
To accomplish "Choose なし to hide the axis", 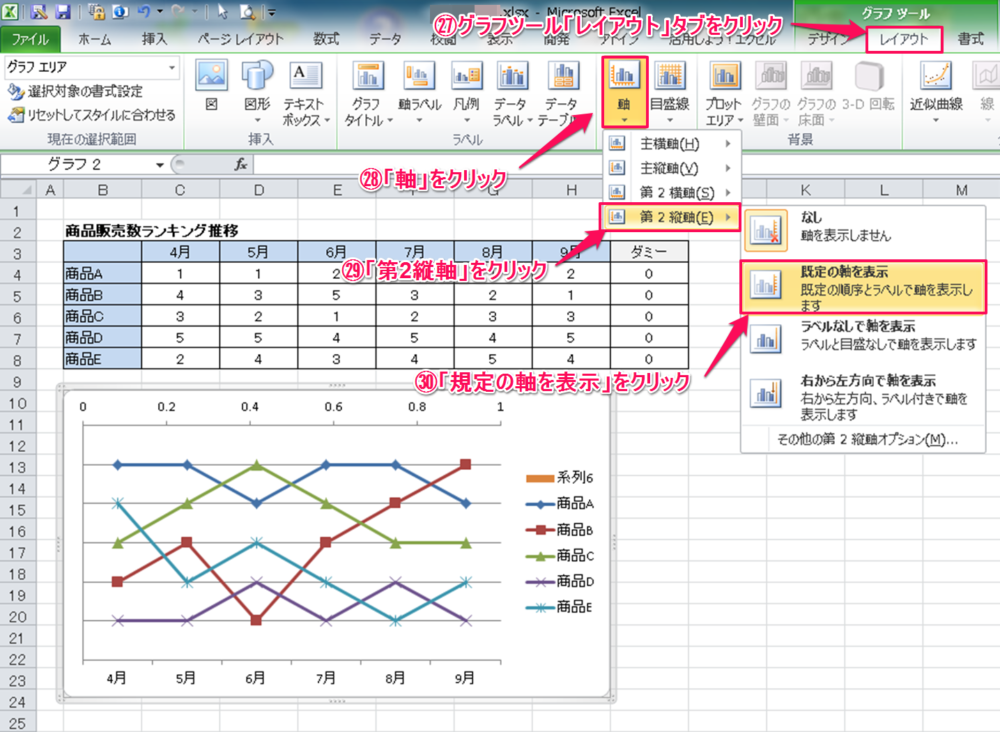I will pyautogui.click(x=862, y=227).
